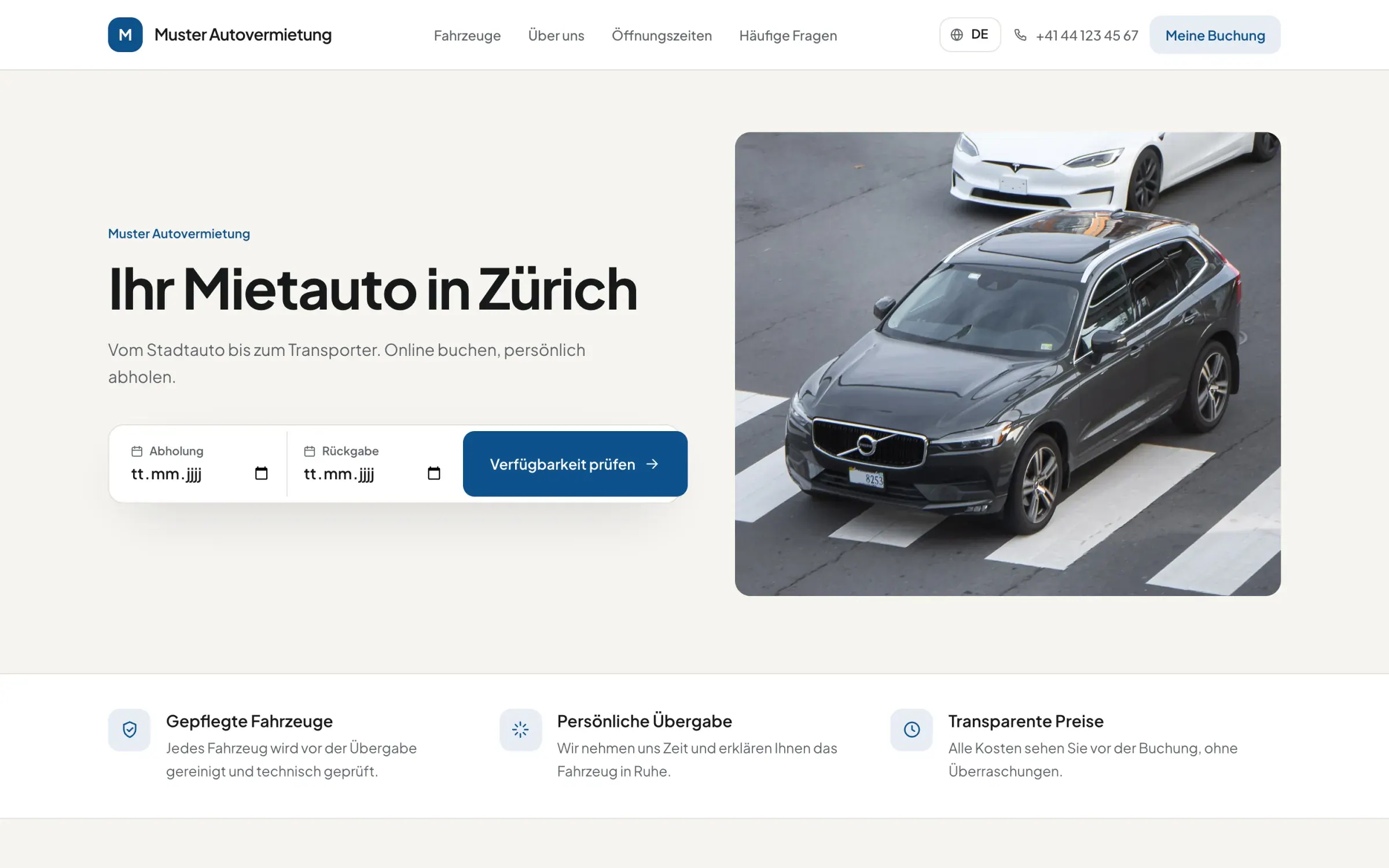1389x868 pixels.
Task: Click the text 'Jedes Fahrzeug wird vor der Übergabe'
Action: tap(291, 748)
